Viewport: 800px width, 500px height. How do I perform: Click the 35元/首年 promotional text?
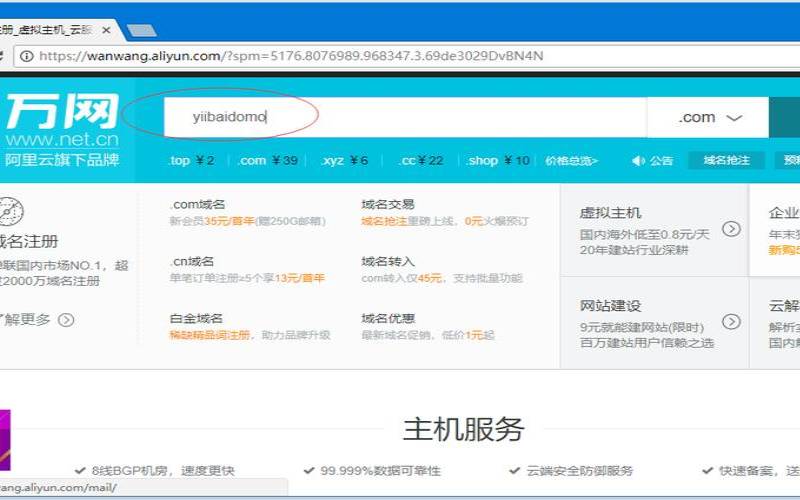click(229, 221)
